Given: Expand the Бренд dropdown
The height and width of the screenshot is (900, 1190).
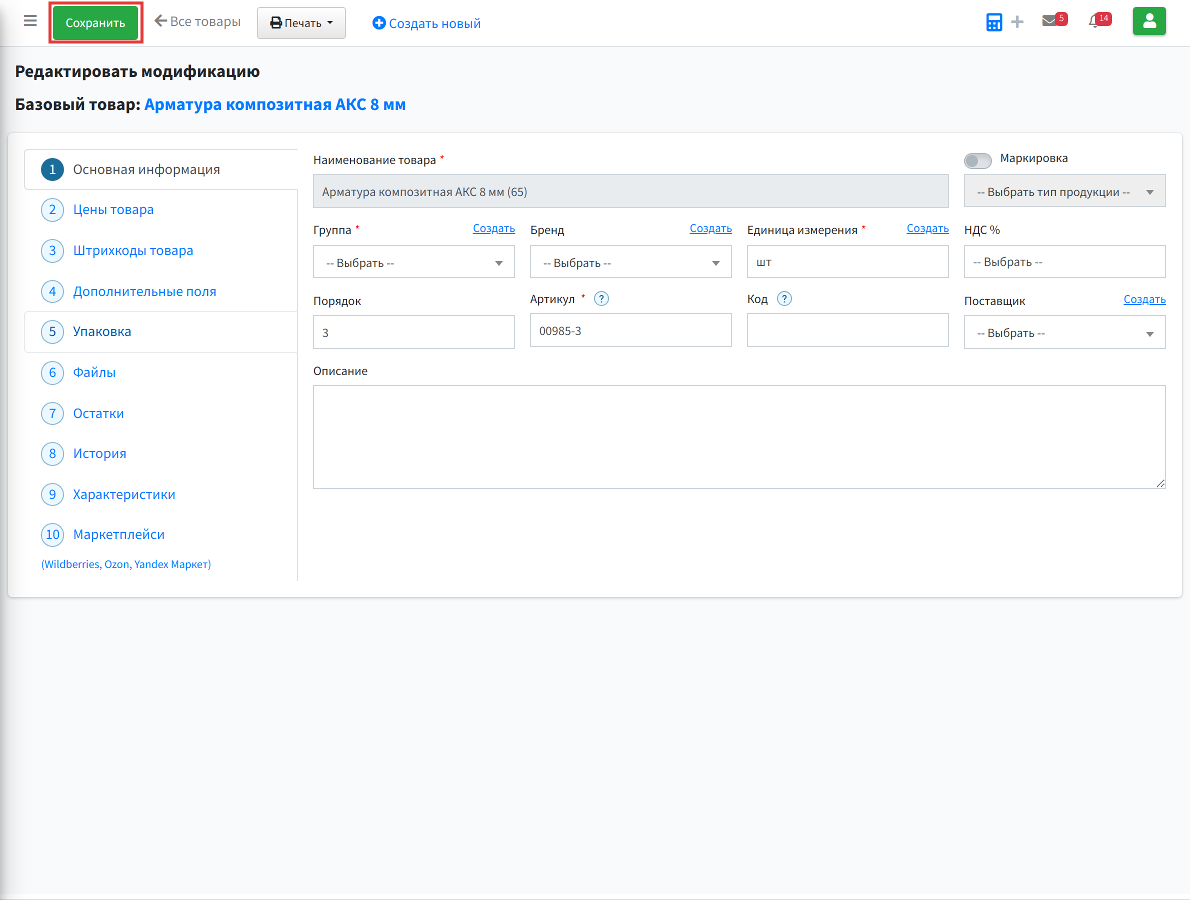Looking at the screenshot, I should click(631, 263).
